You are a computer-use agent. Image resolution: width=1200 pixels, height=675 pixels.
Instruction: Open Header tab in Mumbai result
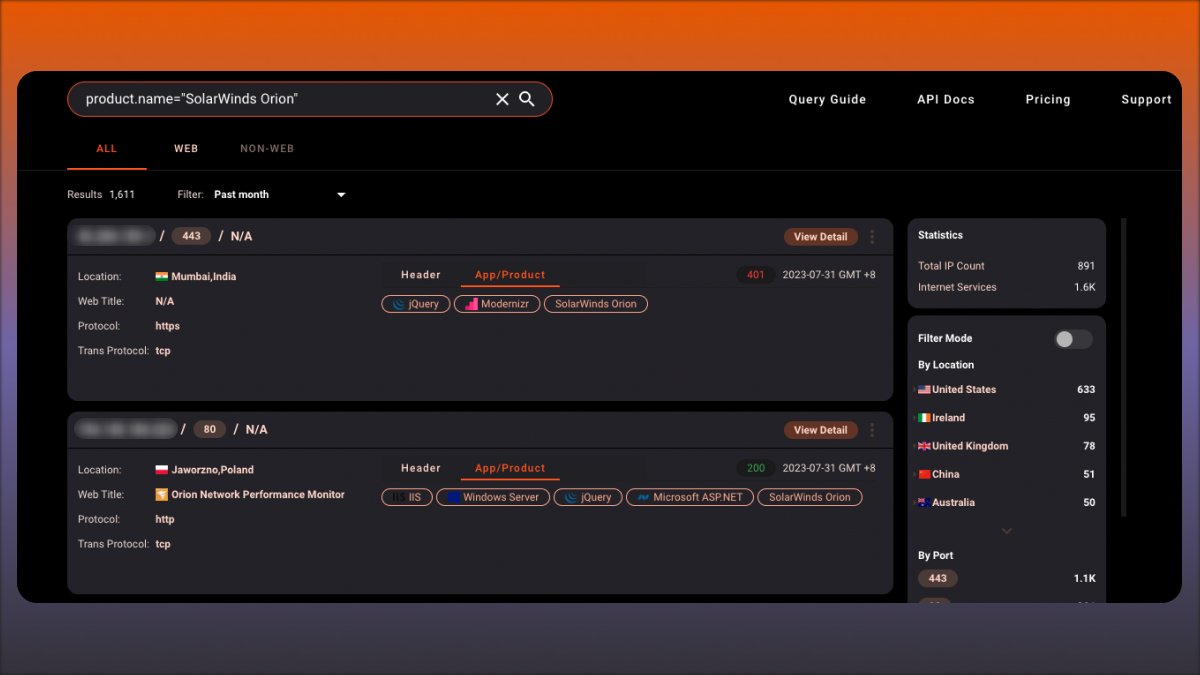click(x=421, y=275)
